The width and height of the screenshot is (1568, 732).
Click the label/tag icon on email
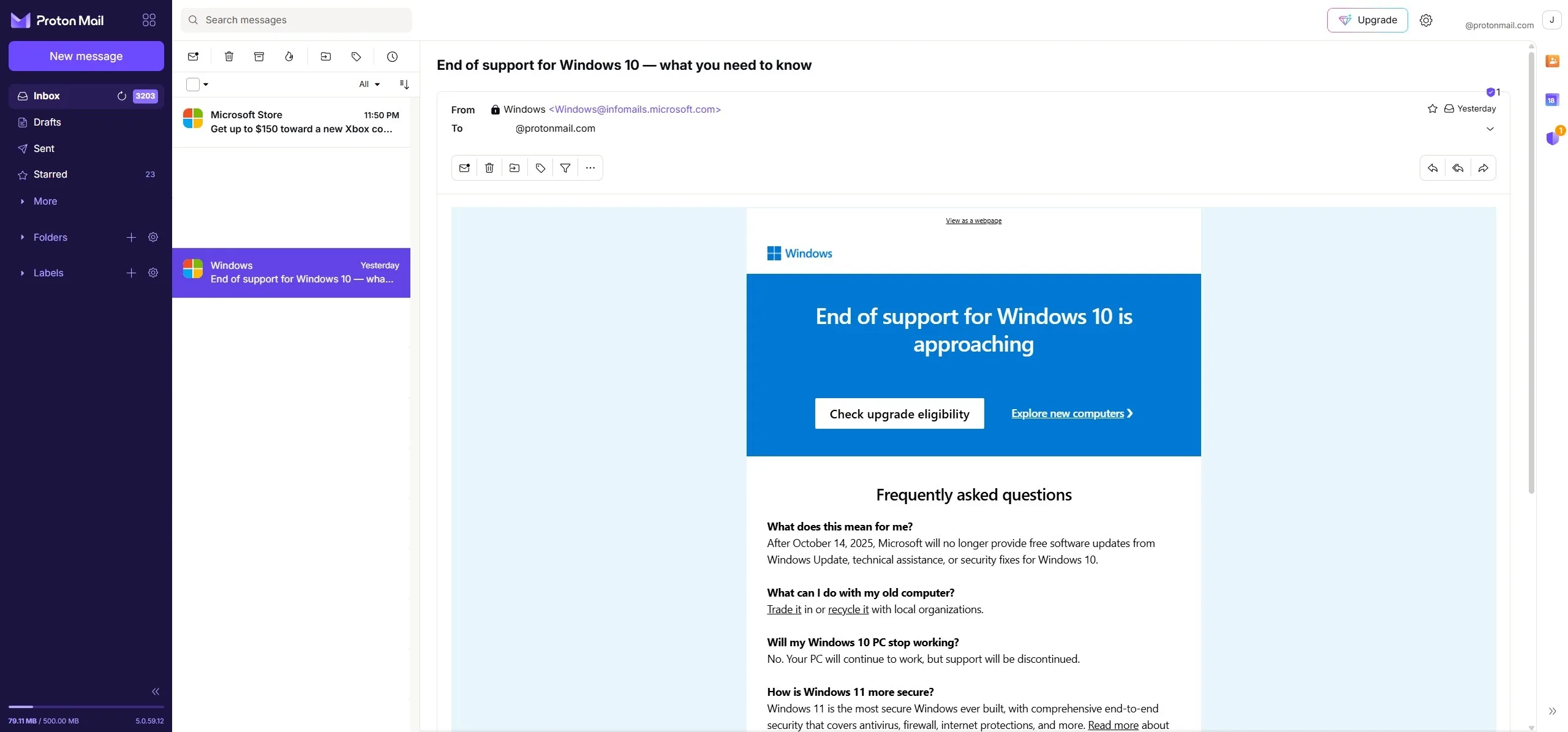(540, 168)
